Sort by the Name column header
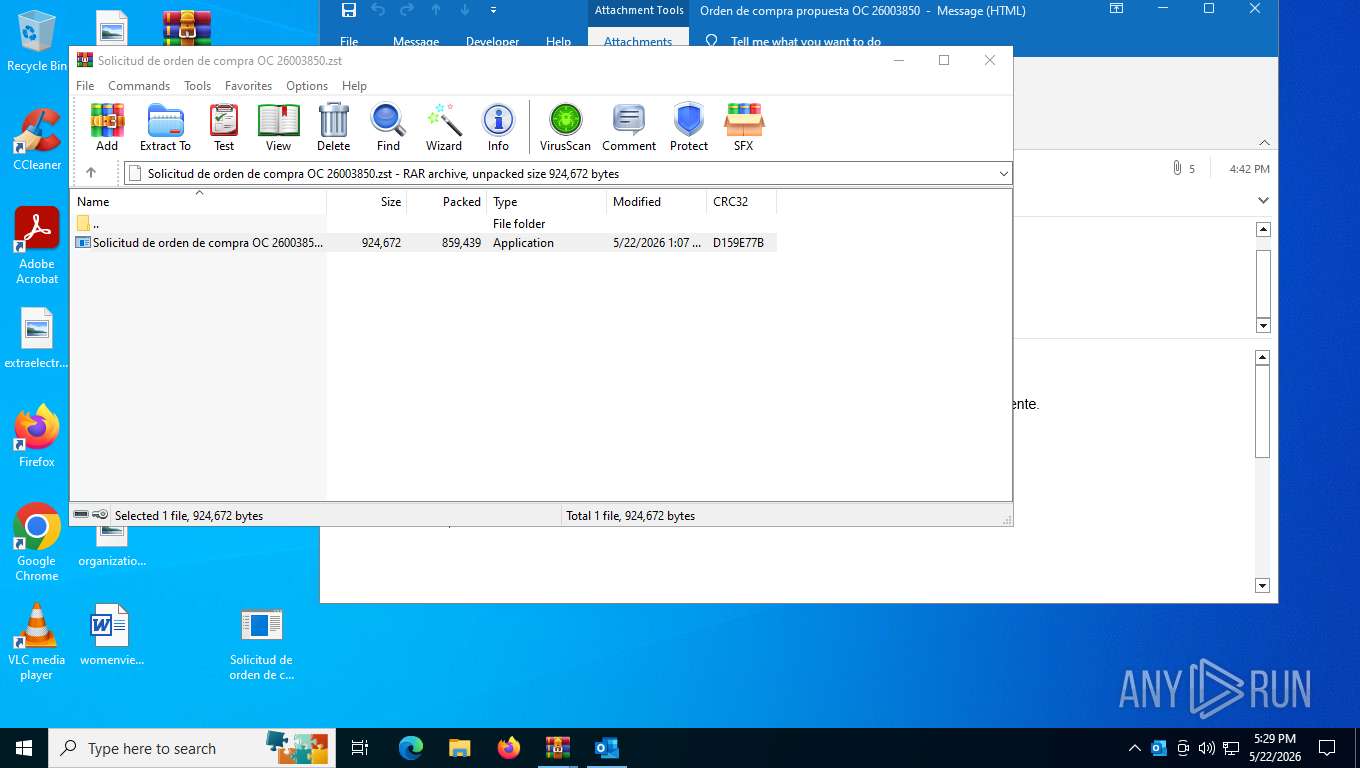This screenshot has width=1360, height=768. (198, 201)
